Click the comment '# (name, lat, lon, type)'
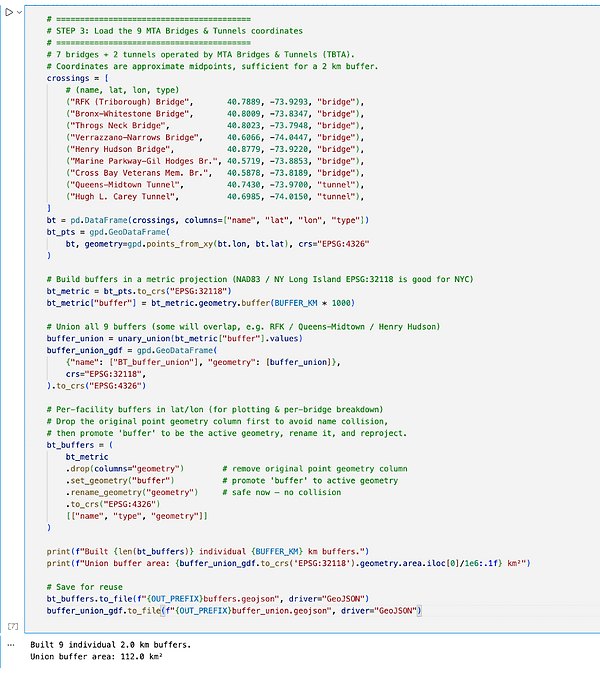The width and height of the screenshot is (600, 686). 122,90
